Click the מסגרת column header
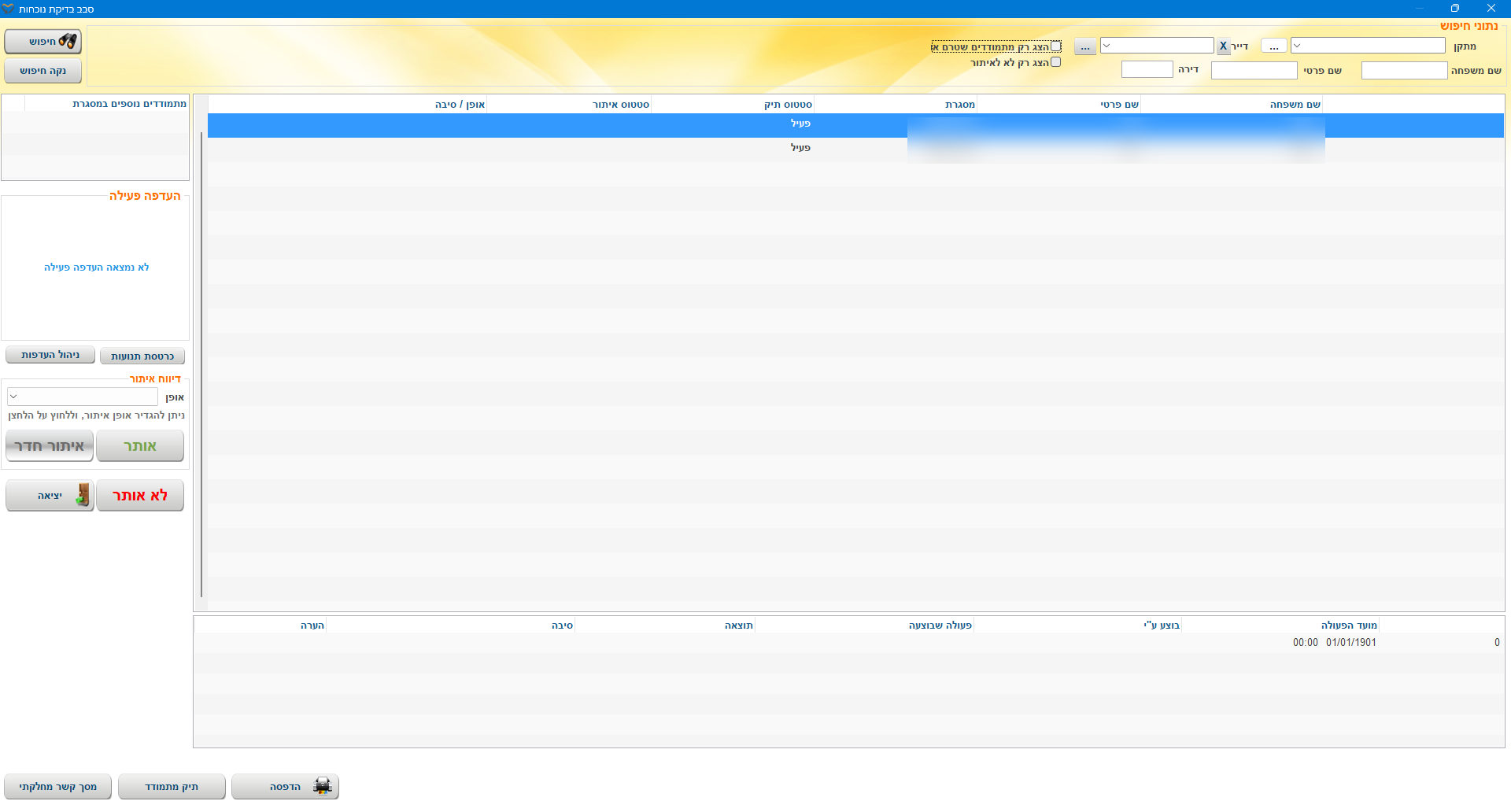Viewport: 1511px width, 812px height. 959,105
